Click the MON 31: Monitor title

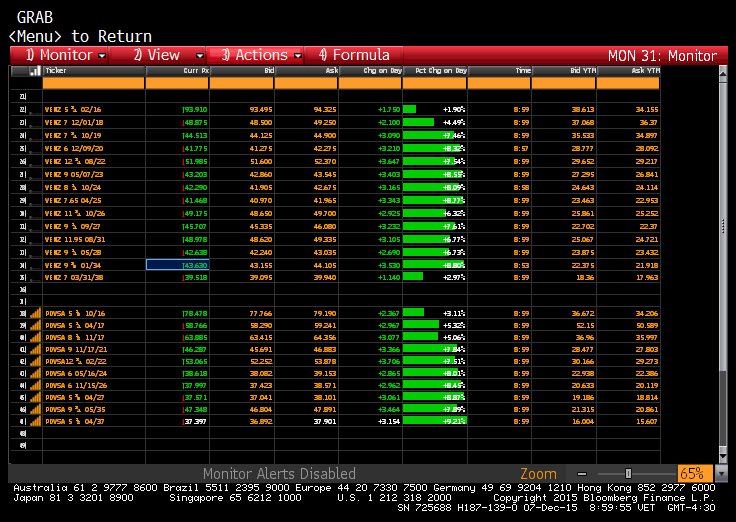[x=662, y=56]
